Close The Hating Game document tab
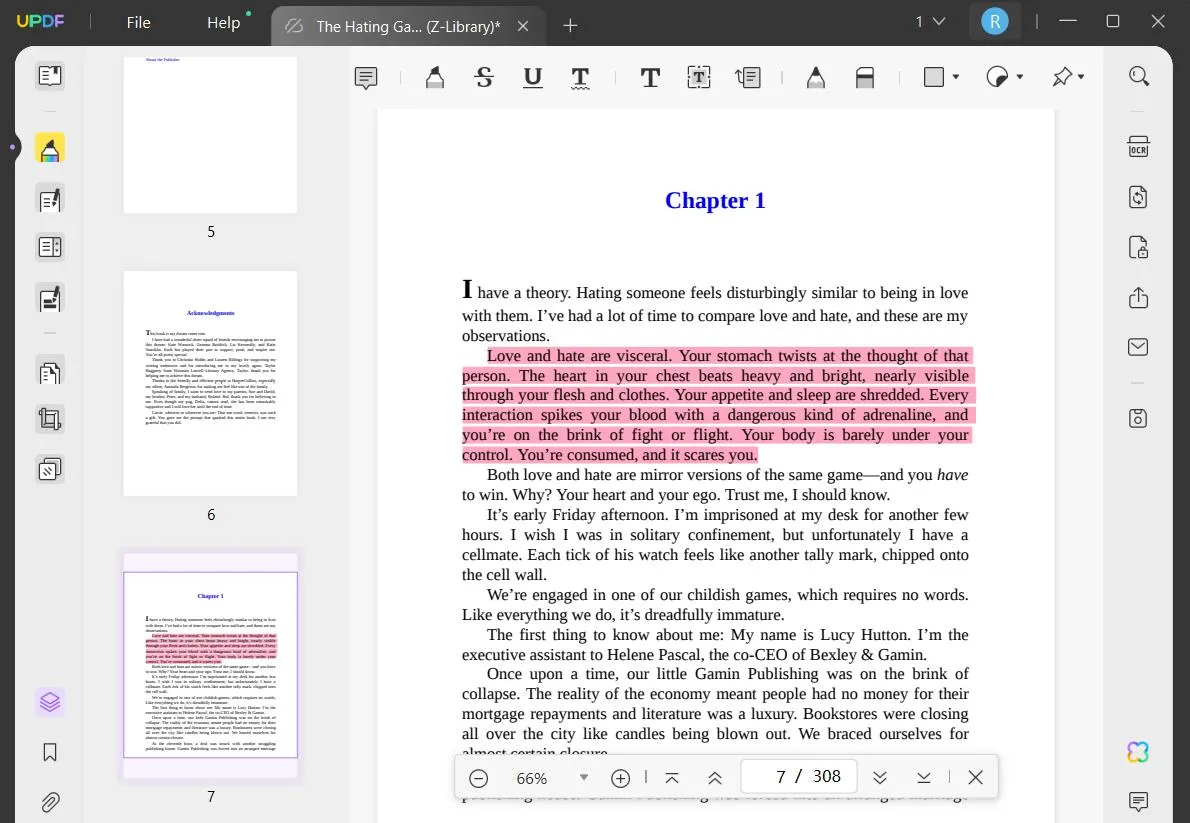The width and height of the screenshot is (1190, 823). point(523,27)
